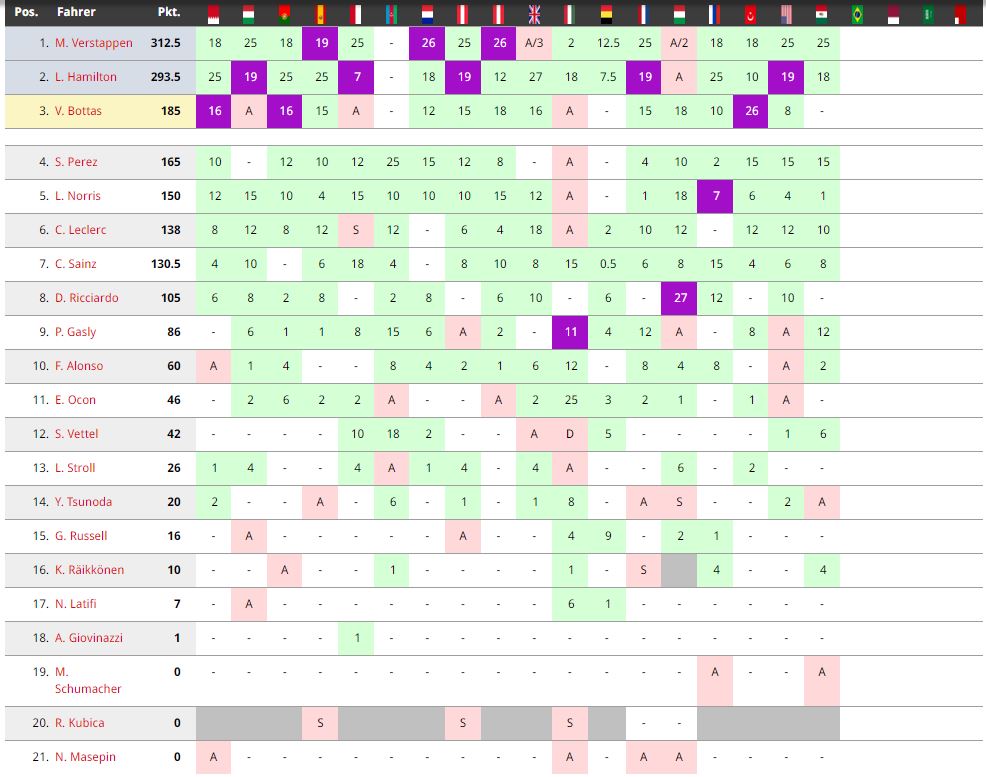Open F. Alonso's profile link

pos(79,366)
